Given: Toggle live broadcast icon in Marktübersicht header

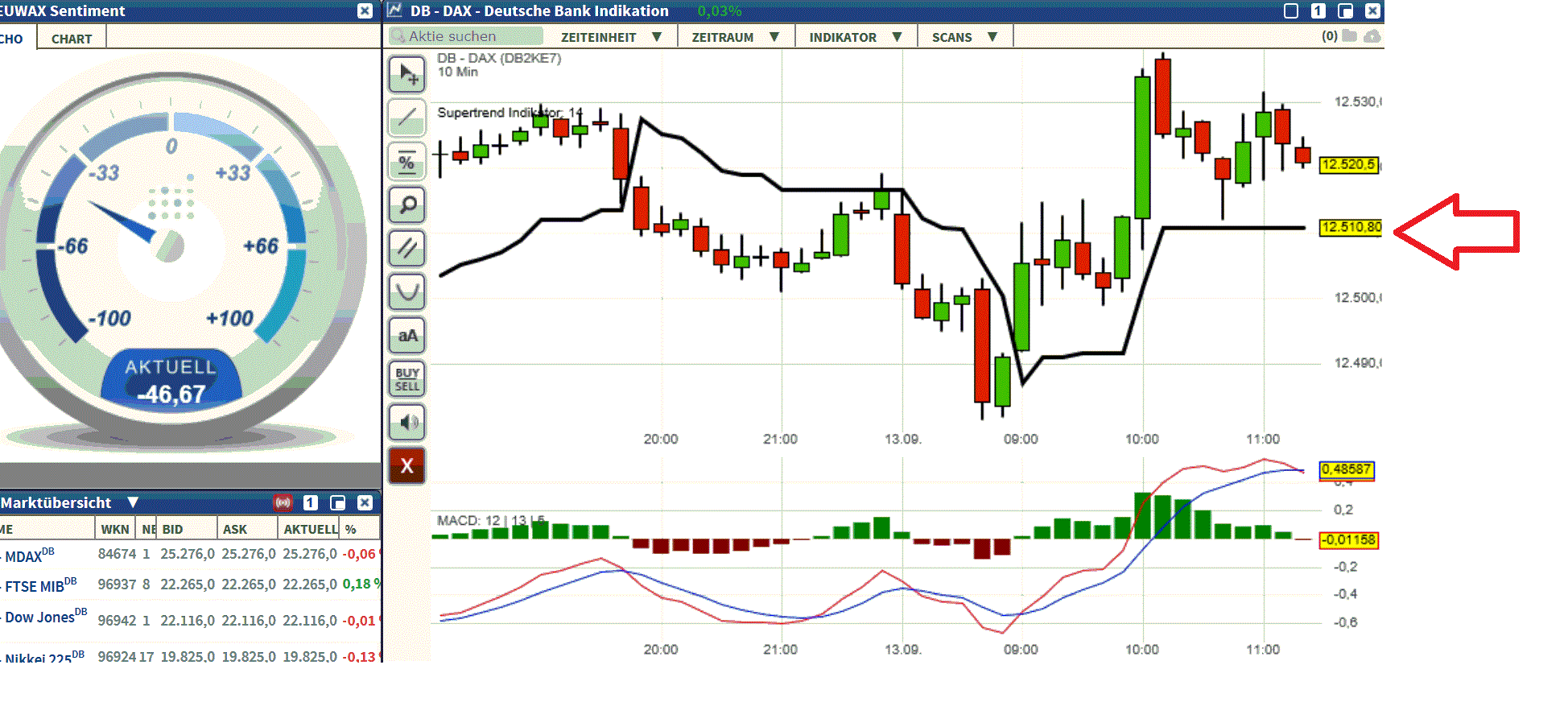Looking at the screenshot, I should click(283, 502).
